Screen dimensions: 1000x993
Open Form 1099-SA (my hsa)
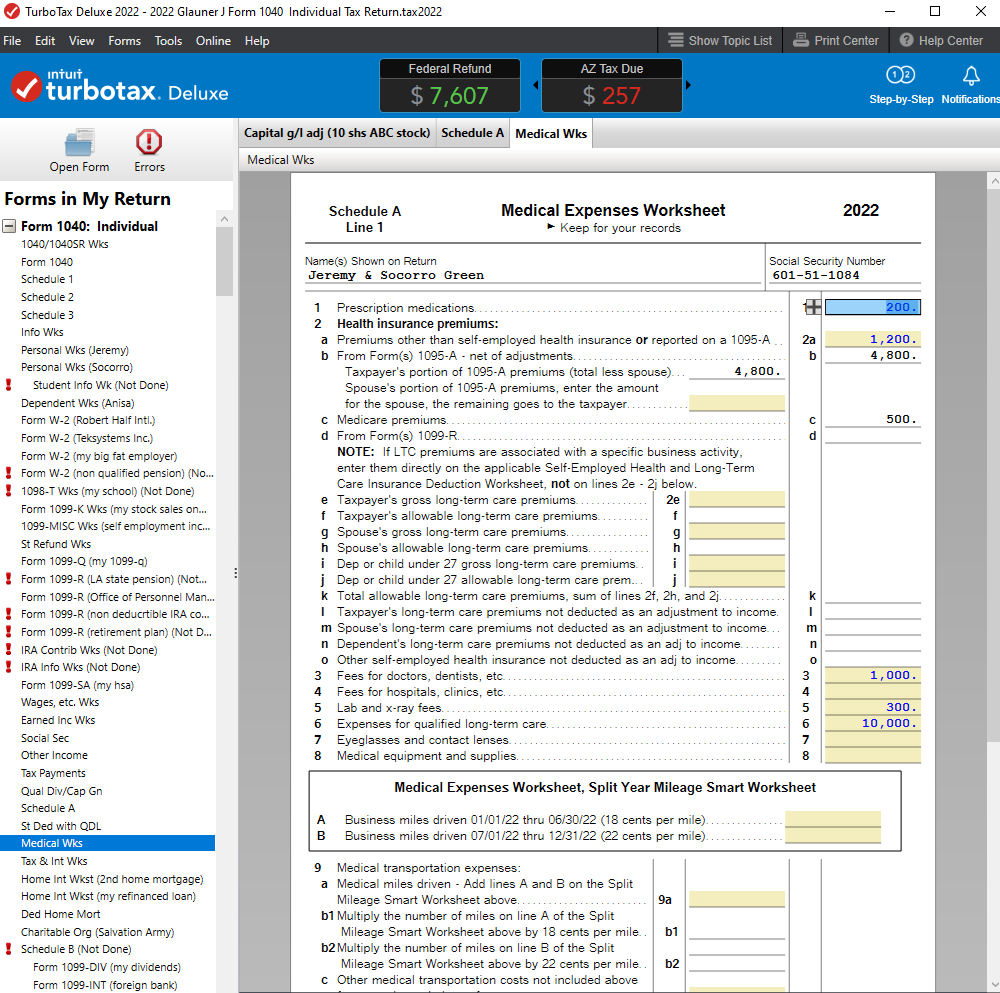click(x=77, y=685)
